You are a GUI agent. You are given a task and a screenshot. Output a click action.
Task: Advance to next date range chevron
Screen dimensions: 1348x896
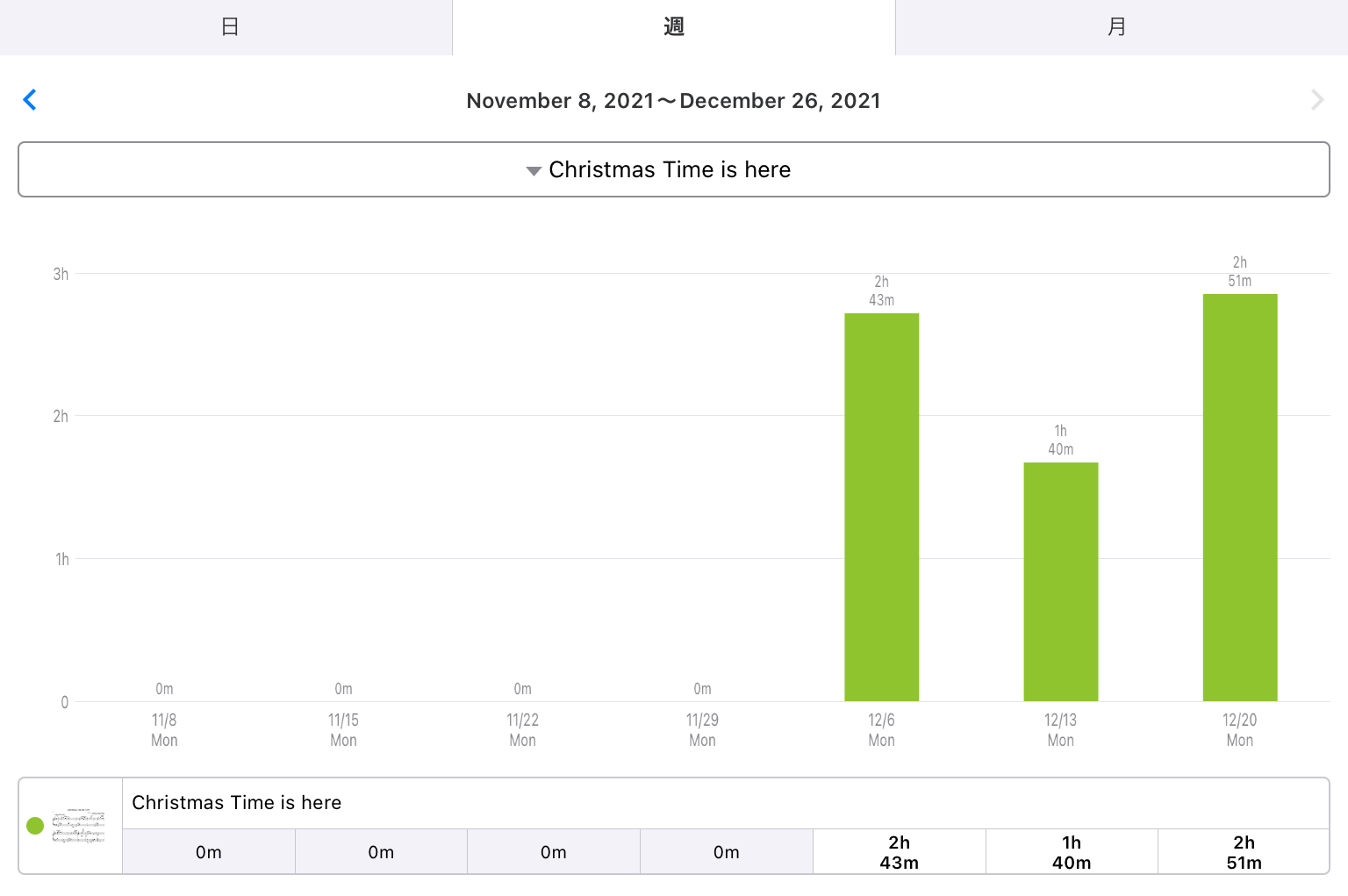pos(1317,100)
